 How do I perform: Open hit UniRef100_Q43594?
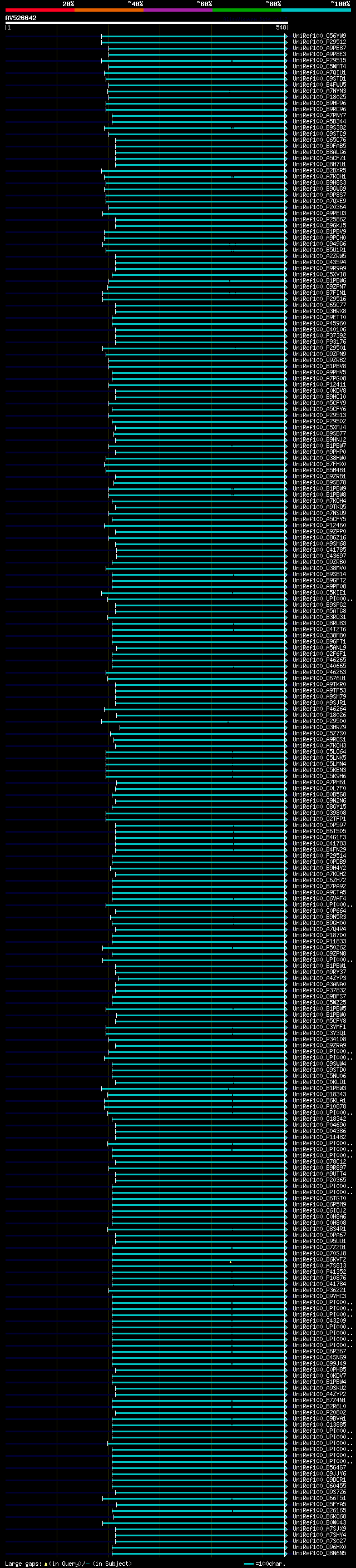coord(319,263)
